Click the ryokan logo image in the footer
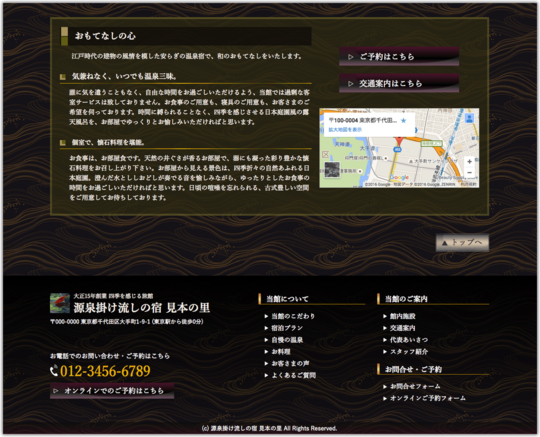 coord(60,303)
